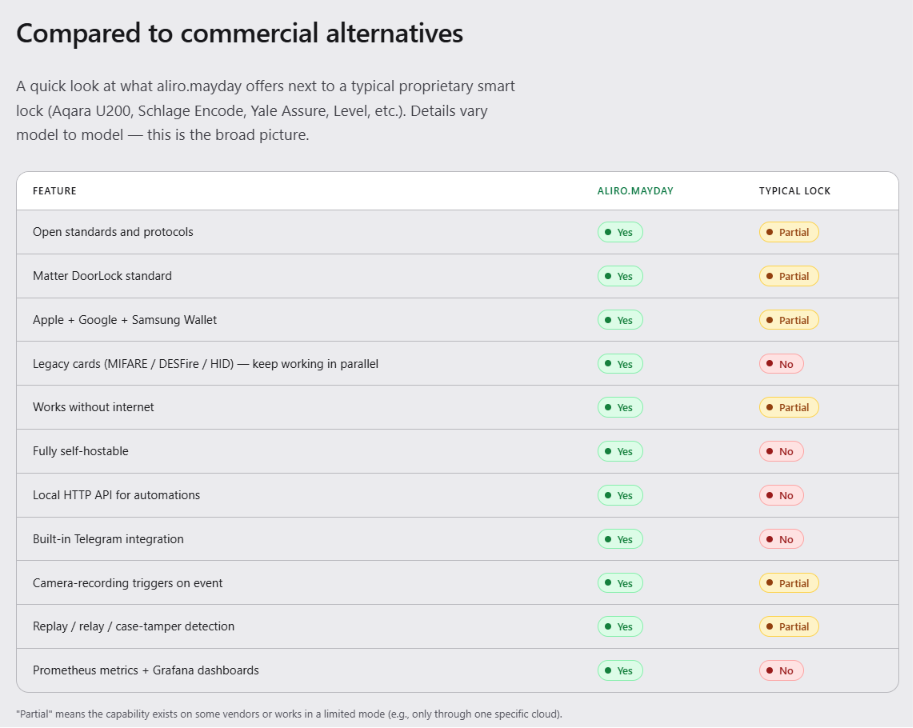This screenshot has width=913, height=728.
Task: Click the Yes badge for Works without internet
Action: 620,408
